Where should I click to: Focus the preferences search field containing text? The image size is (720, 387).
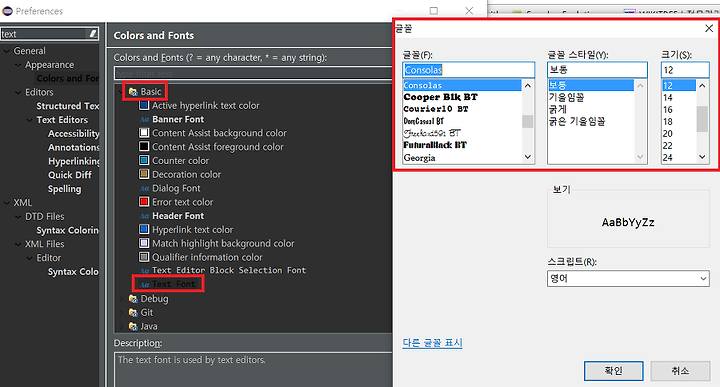pos(44,34)
